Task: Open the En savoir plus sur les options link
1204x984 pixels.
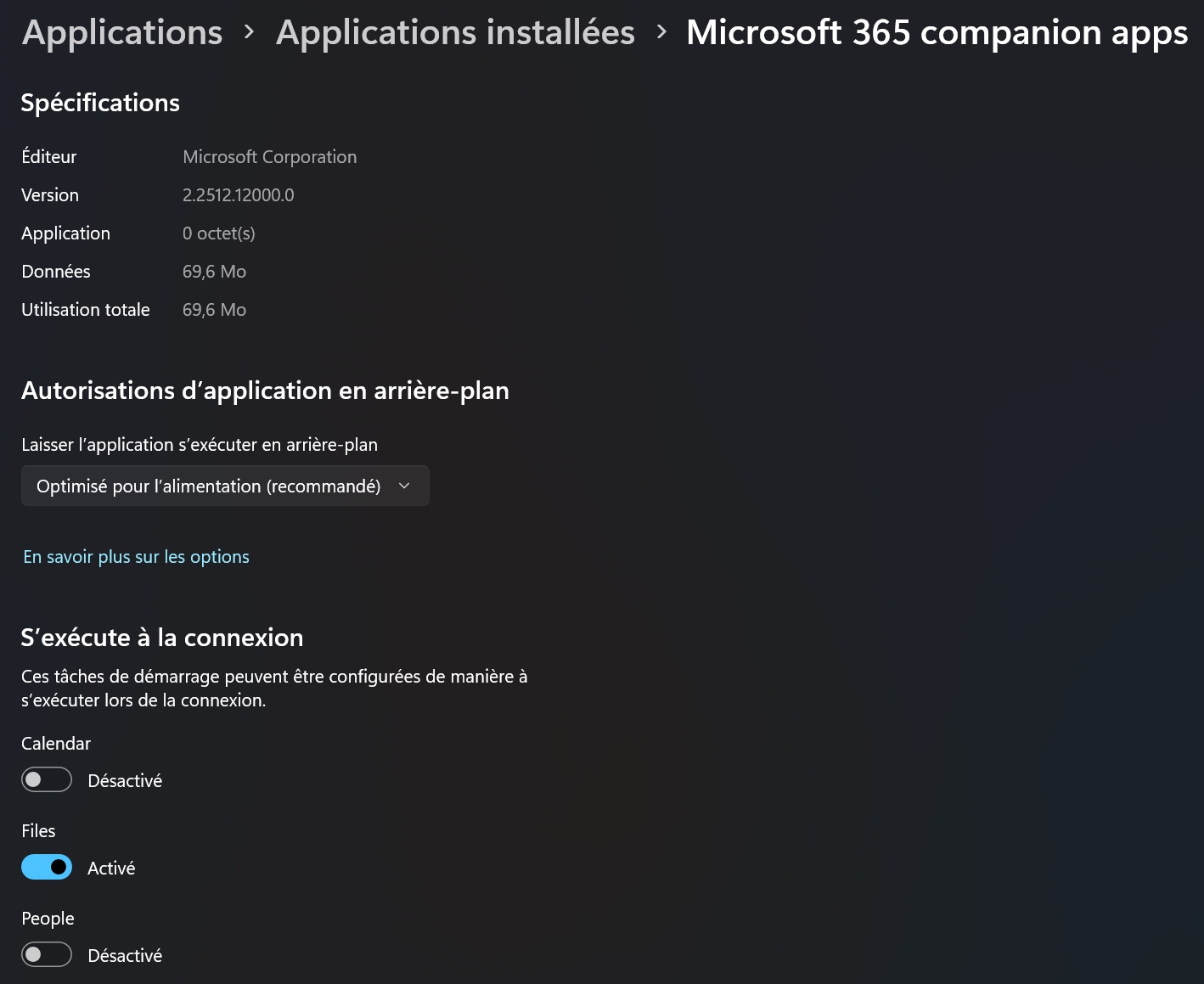Action: (136, 557)
